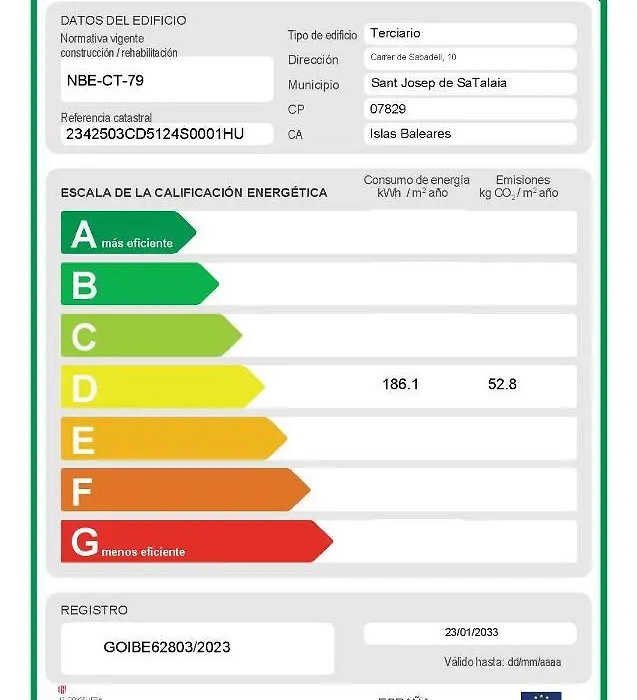637x700 pixels.
Task: Select the yellow D rating arrow
Action: coord(163,387)
